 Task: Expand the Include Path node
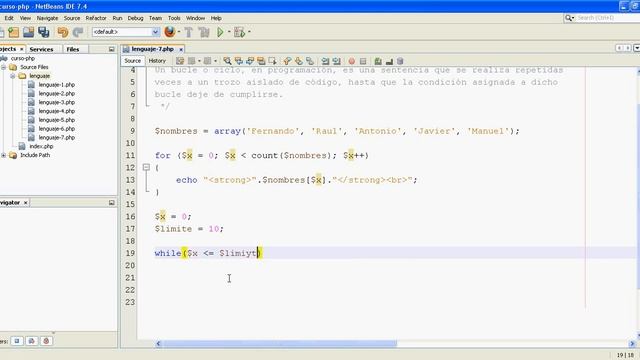[4, 155]
